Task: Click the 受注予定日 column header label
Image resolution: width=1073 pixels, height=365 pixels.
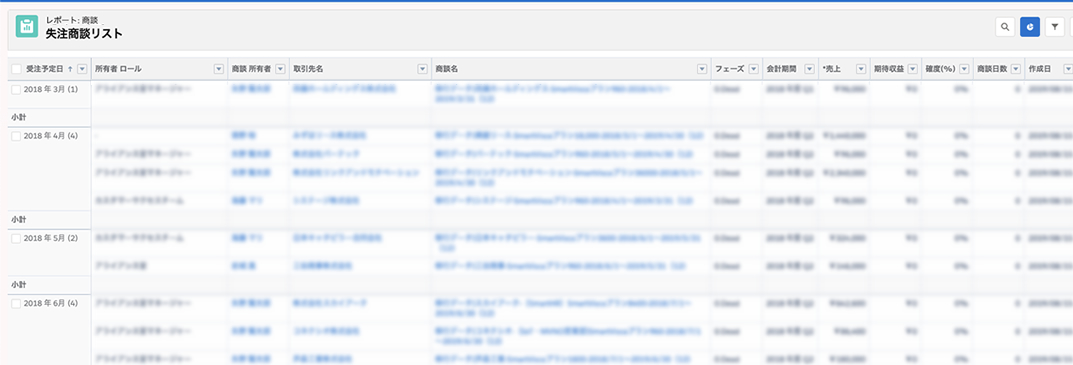Action: pos(44,69)
